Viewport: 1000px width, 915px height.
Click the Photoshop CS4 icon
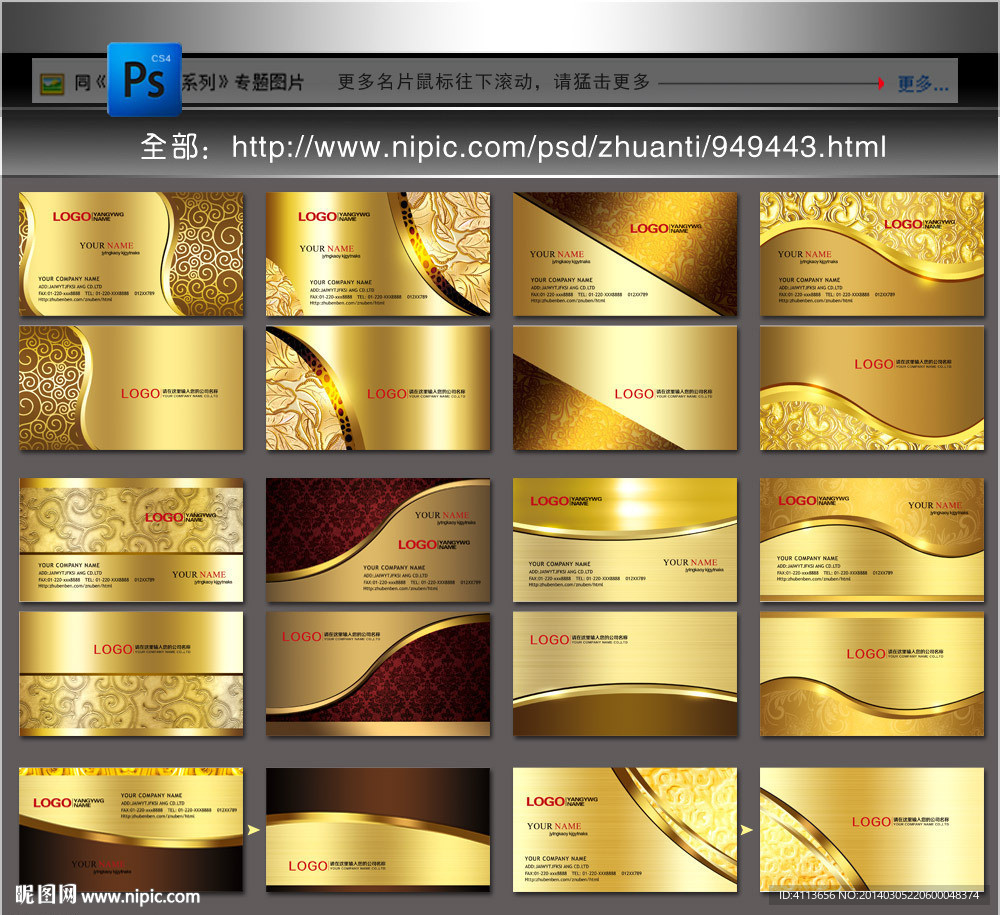pos(144,79)
